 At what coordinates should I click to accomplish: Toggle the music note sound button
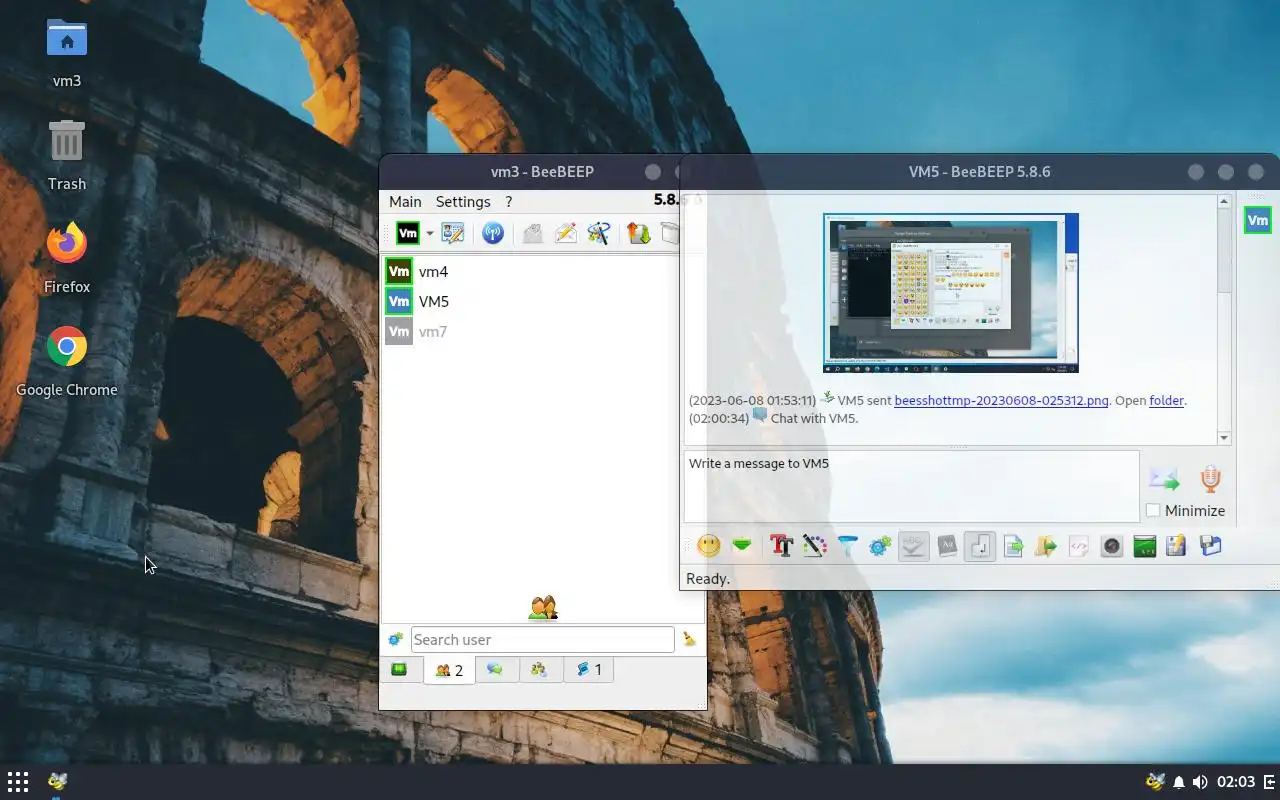980,546
